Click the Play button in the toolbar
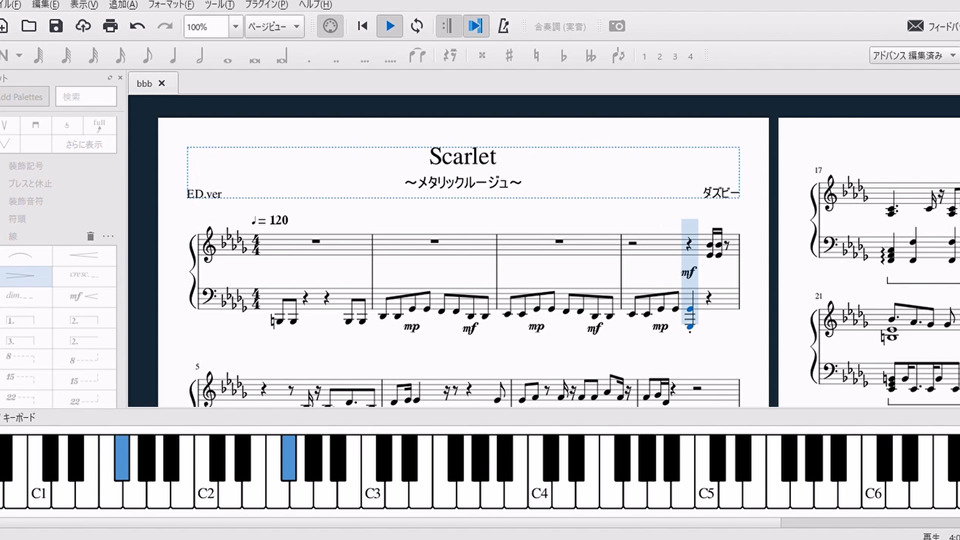Image resolution: width=960 pixels, height=540 pixels. [x=390, y=26]
